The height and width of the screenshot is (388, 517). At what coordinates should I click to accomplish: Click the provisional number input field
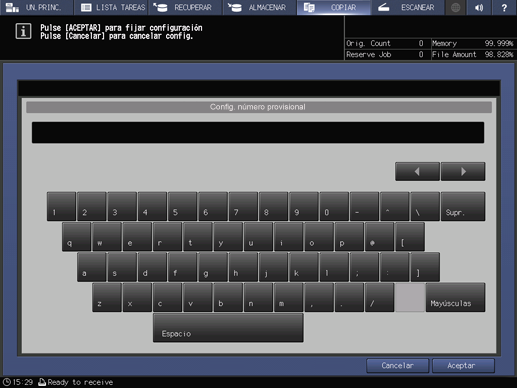(258, 132)
